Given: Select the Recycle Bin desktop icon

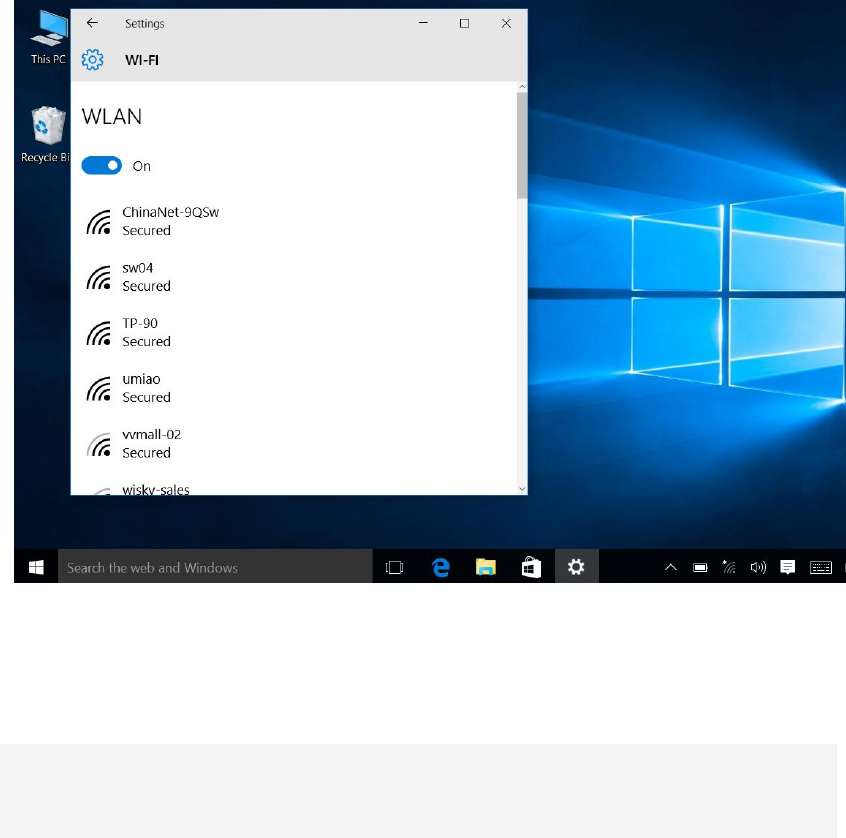Looking at the screenshot, I should point(46,135).
